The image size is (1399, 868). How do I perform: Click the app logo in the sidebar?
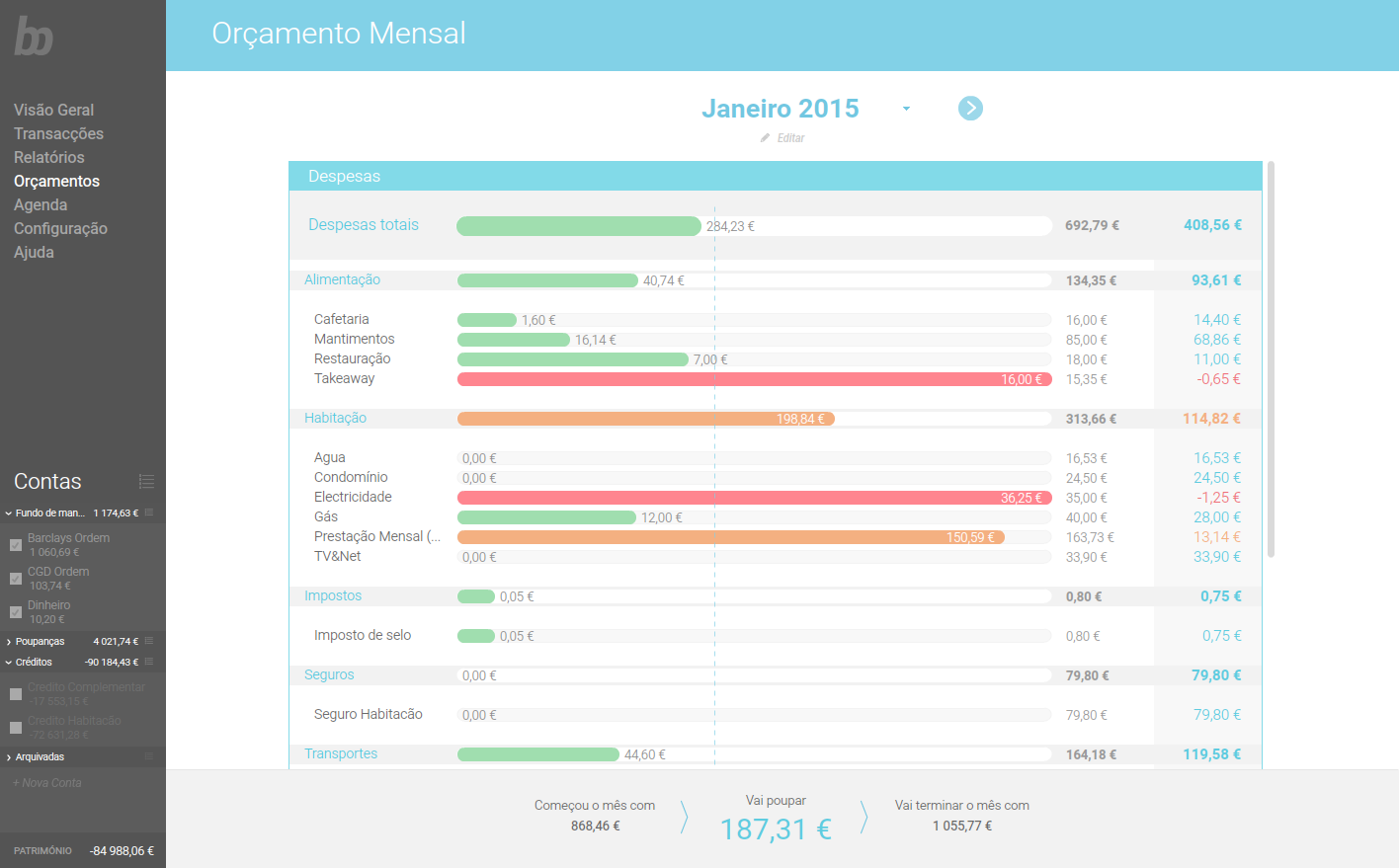click(34, 37)
